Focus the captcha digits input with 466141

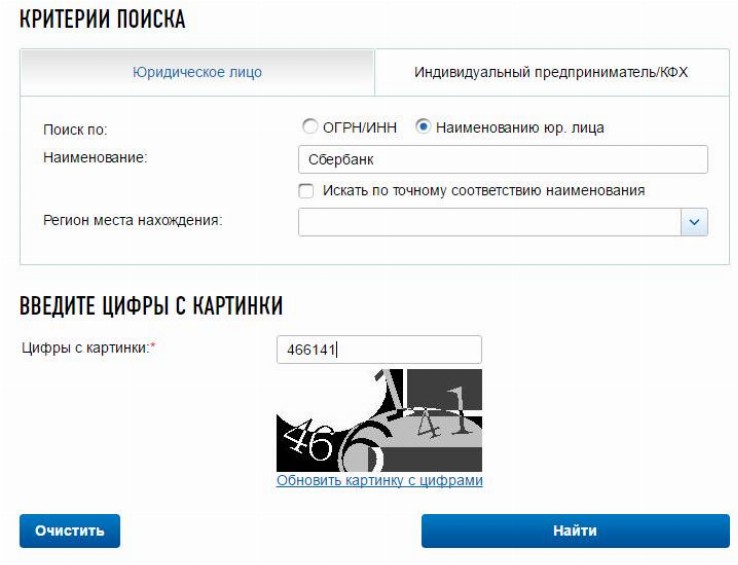coord(379,349)
